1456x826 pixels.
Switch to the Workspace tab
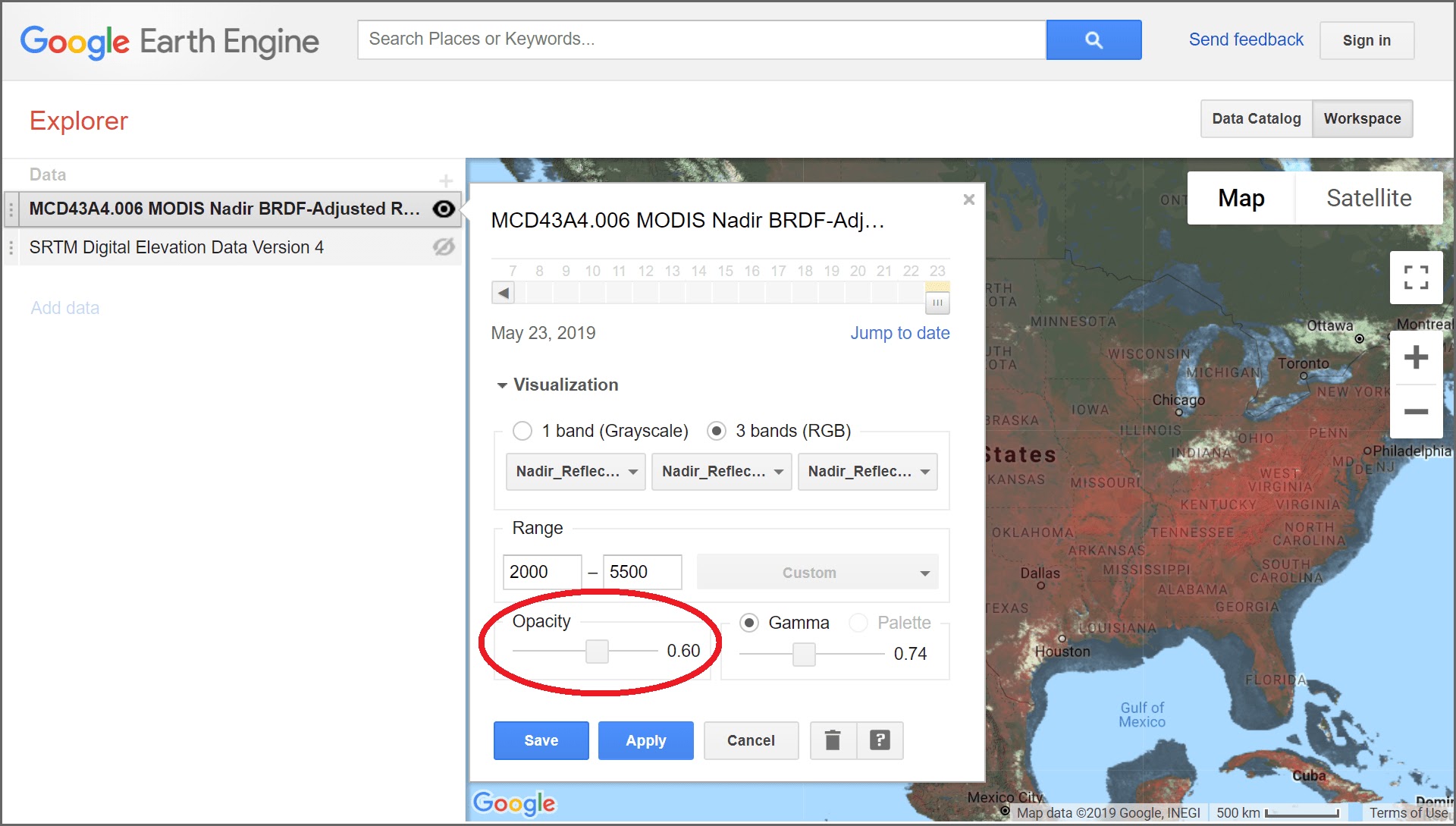[x=1363, y=118]
